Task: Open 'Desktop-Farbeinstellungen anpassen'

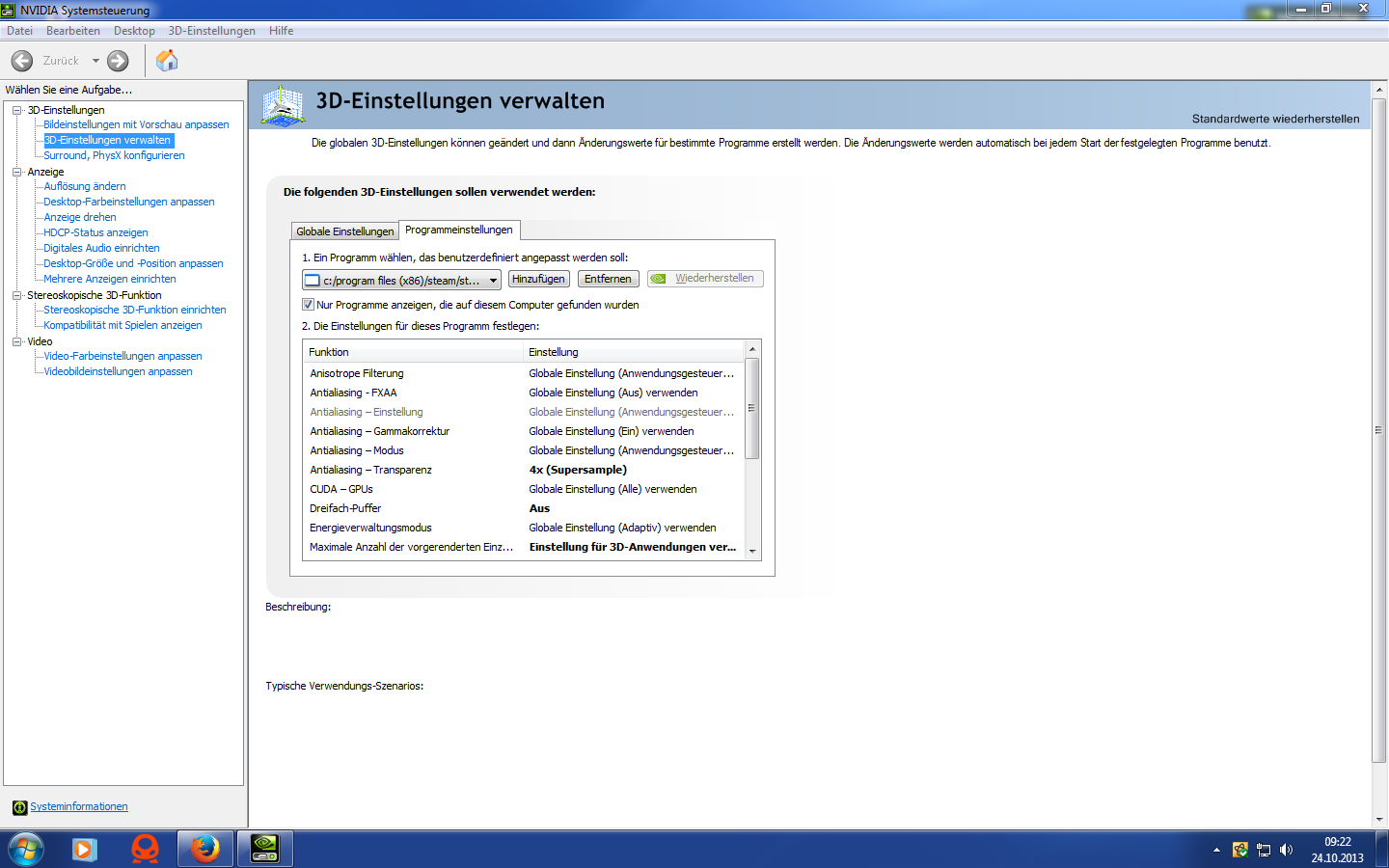Action: point(129,203)
